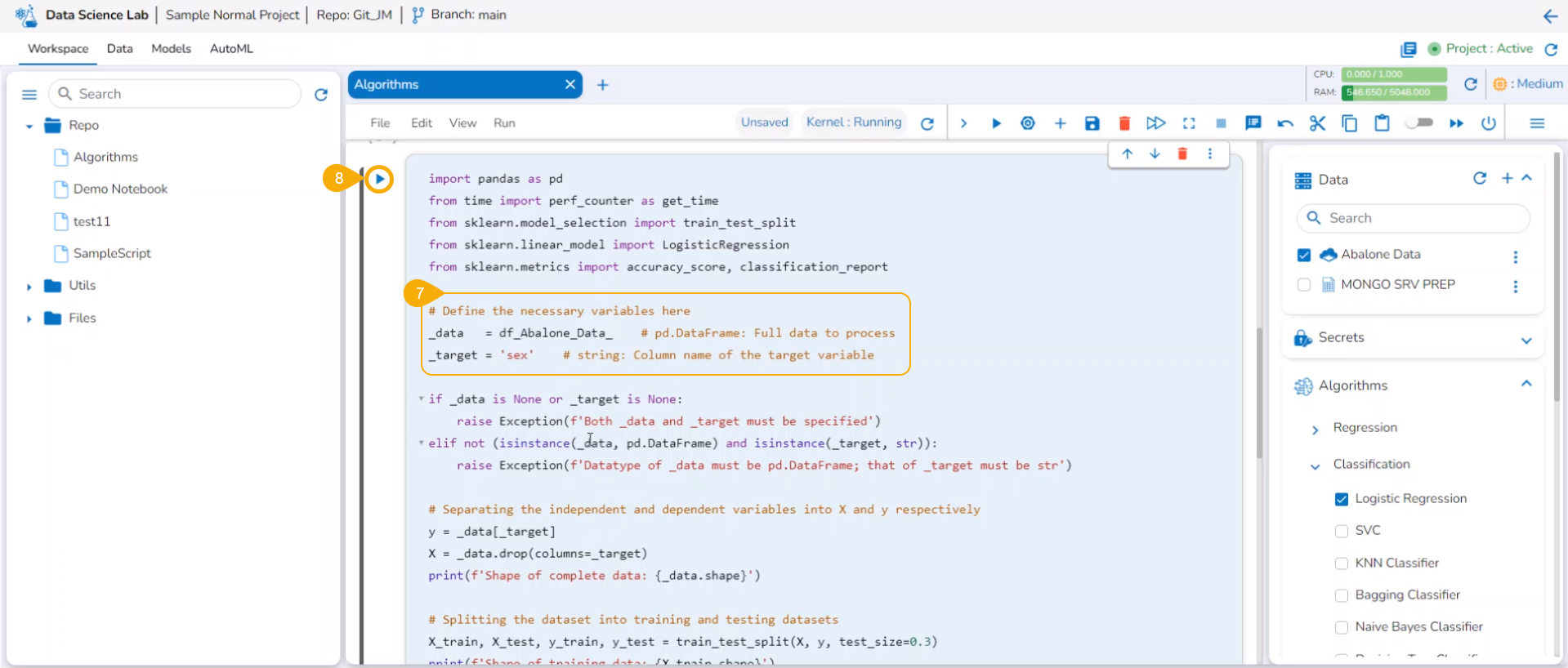This screenshot has width=1568, height=668.
Task: Add a new notebook tab with plus
Action: 602,85
